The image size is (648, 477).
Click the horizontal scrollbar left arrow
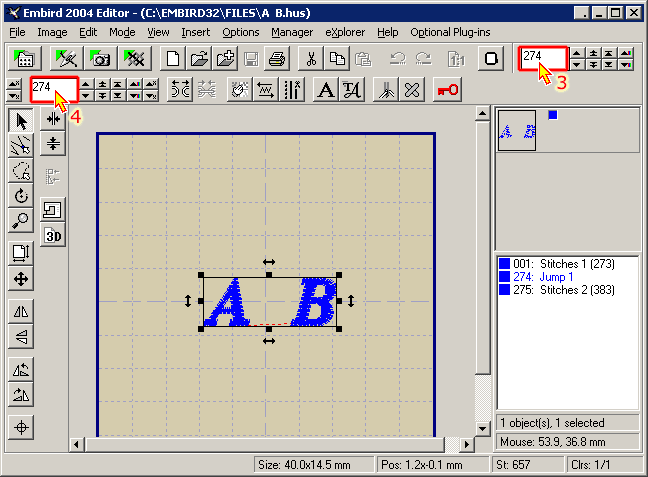click(76, 444)
